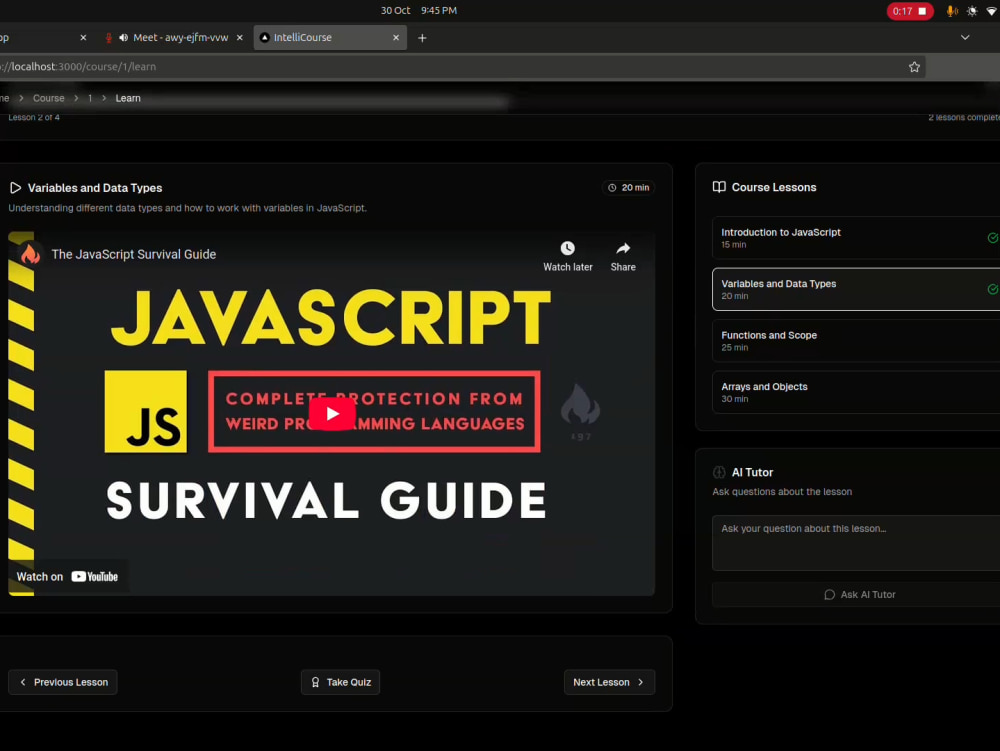
Task: Click the Share arrow icon on video
Action: tap(623, 249)
